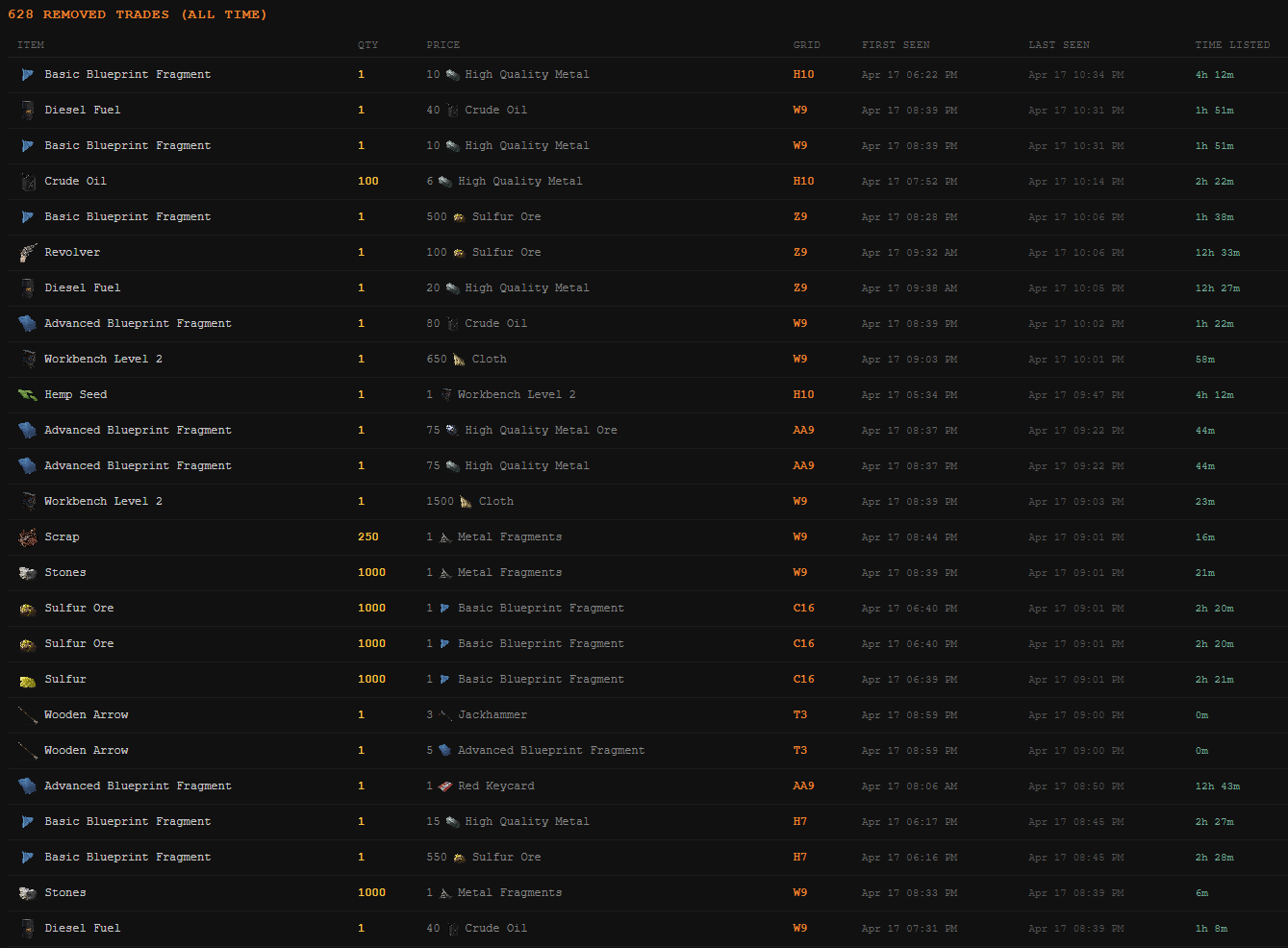Image resolution: width=1288 pixels, height=948 pixels.
Task: Click the Workbench Level 2 price icon
Action: tap(445, 395)
